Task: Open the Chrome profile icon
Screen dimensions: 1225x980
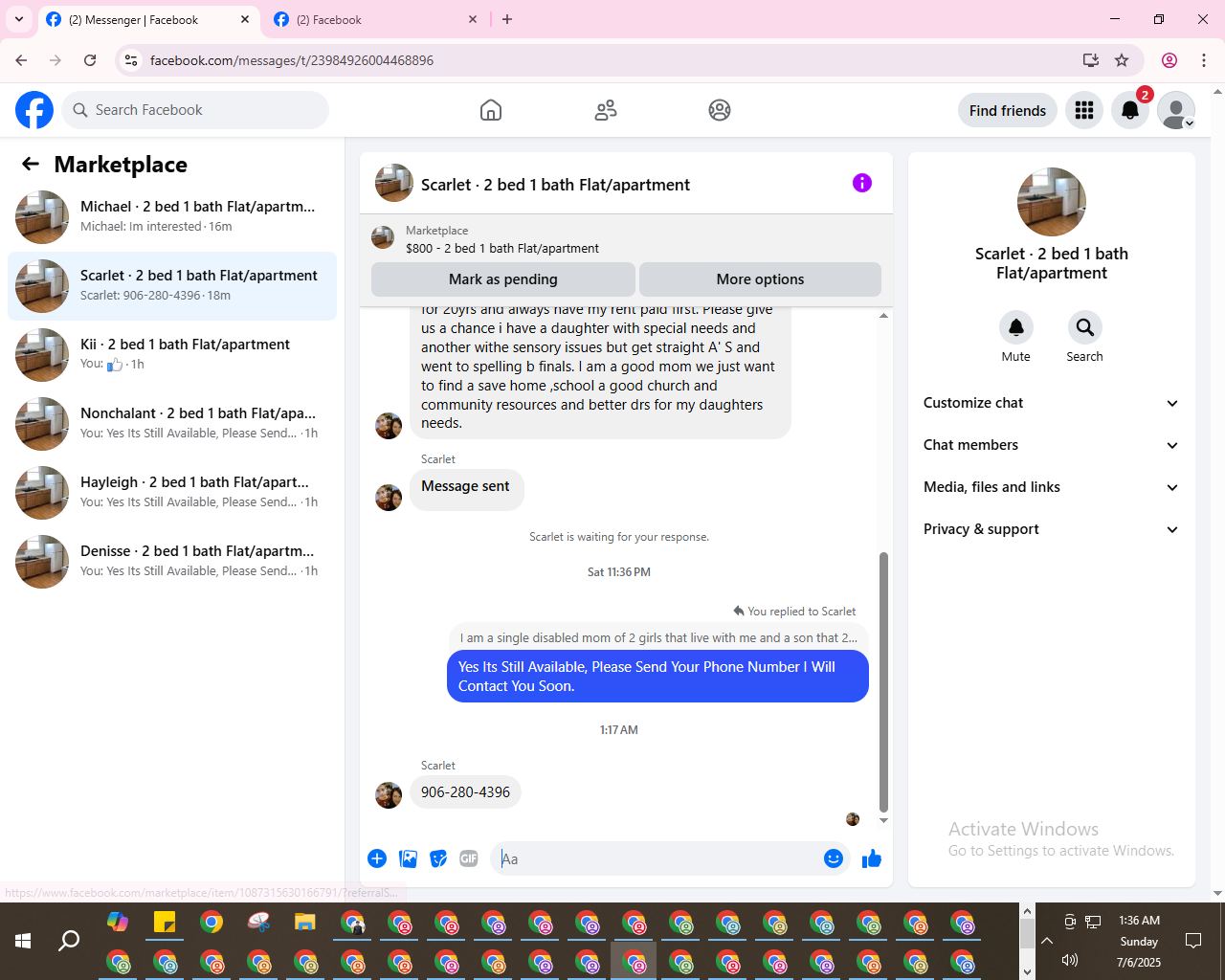Action: tap(1169, 60)
